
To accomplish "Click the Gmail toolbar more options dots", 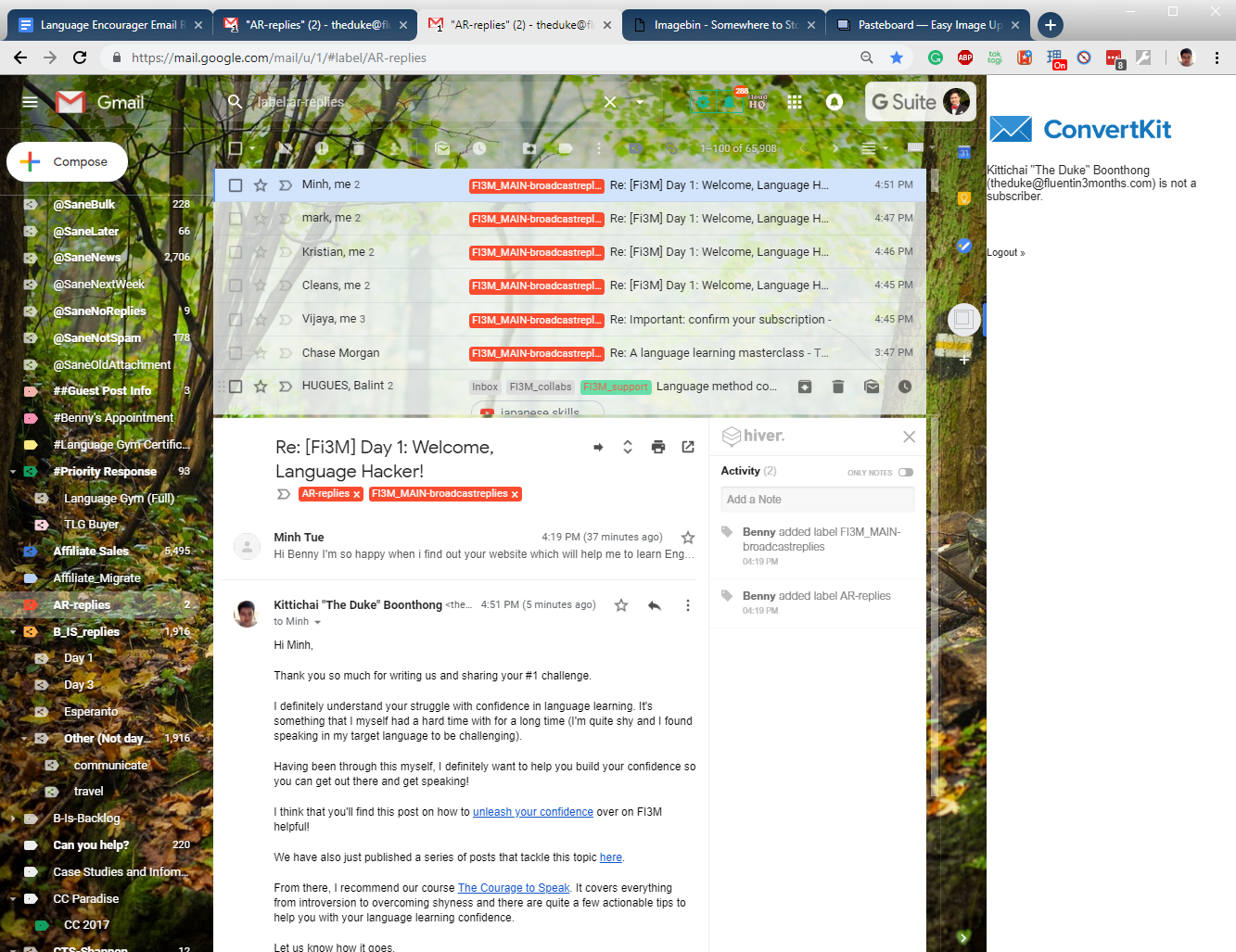I will [599, 148].
